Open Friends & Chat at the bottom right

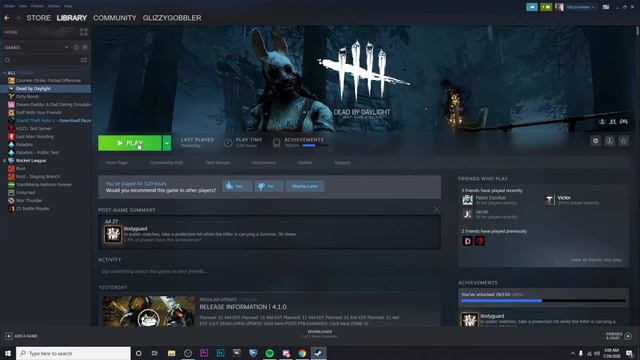click(x=619, y=336)
